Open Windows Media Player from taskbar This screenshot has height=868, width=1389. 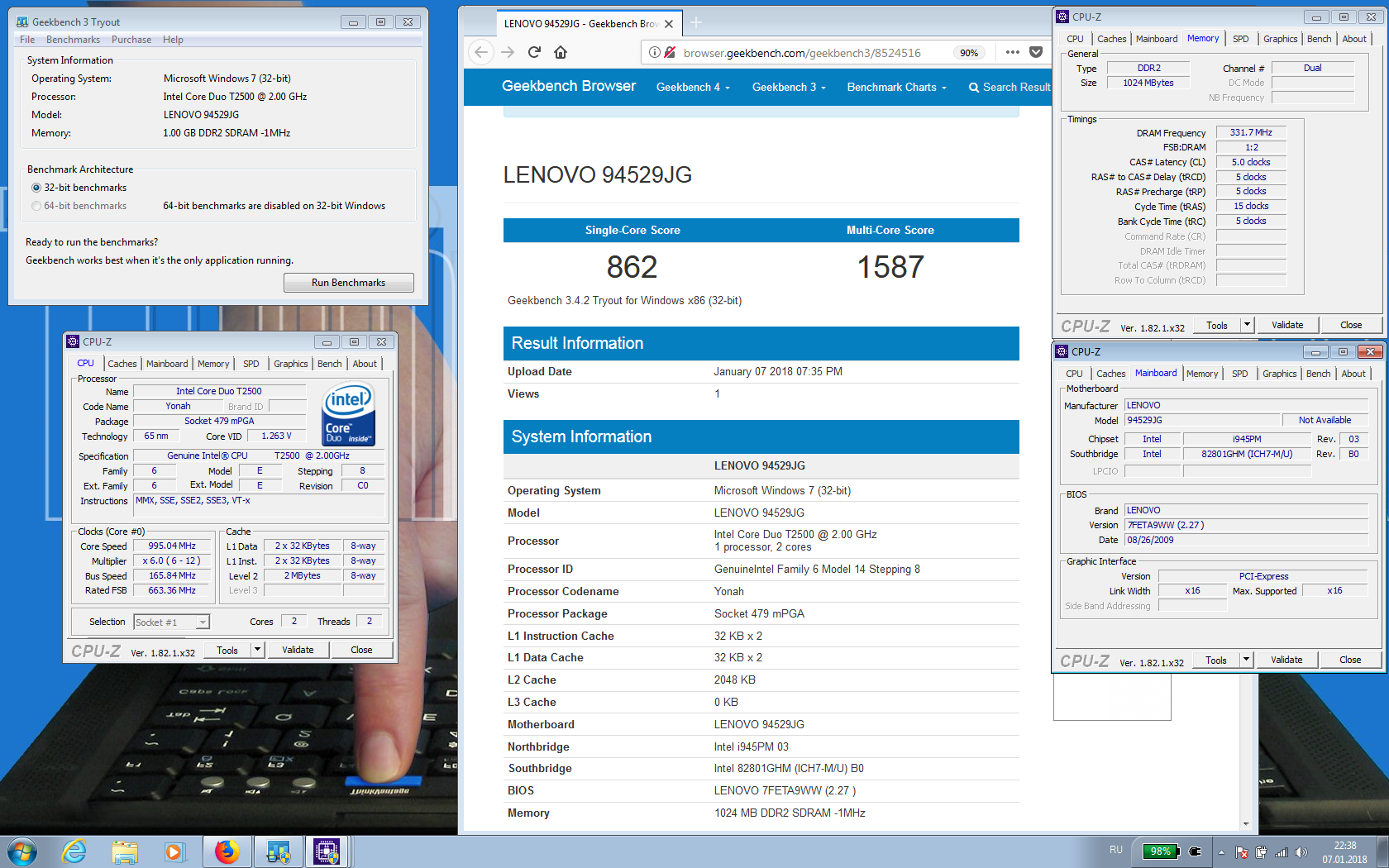coord(174,851)
